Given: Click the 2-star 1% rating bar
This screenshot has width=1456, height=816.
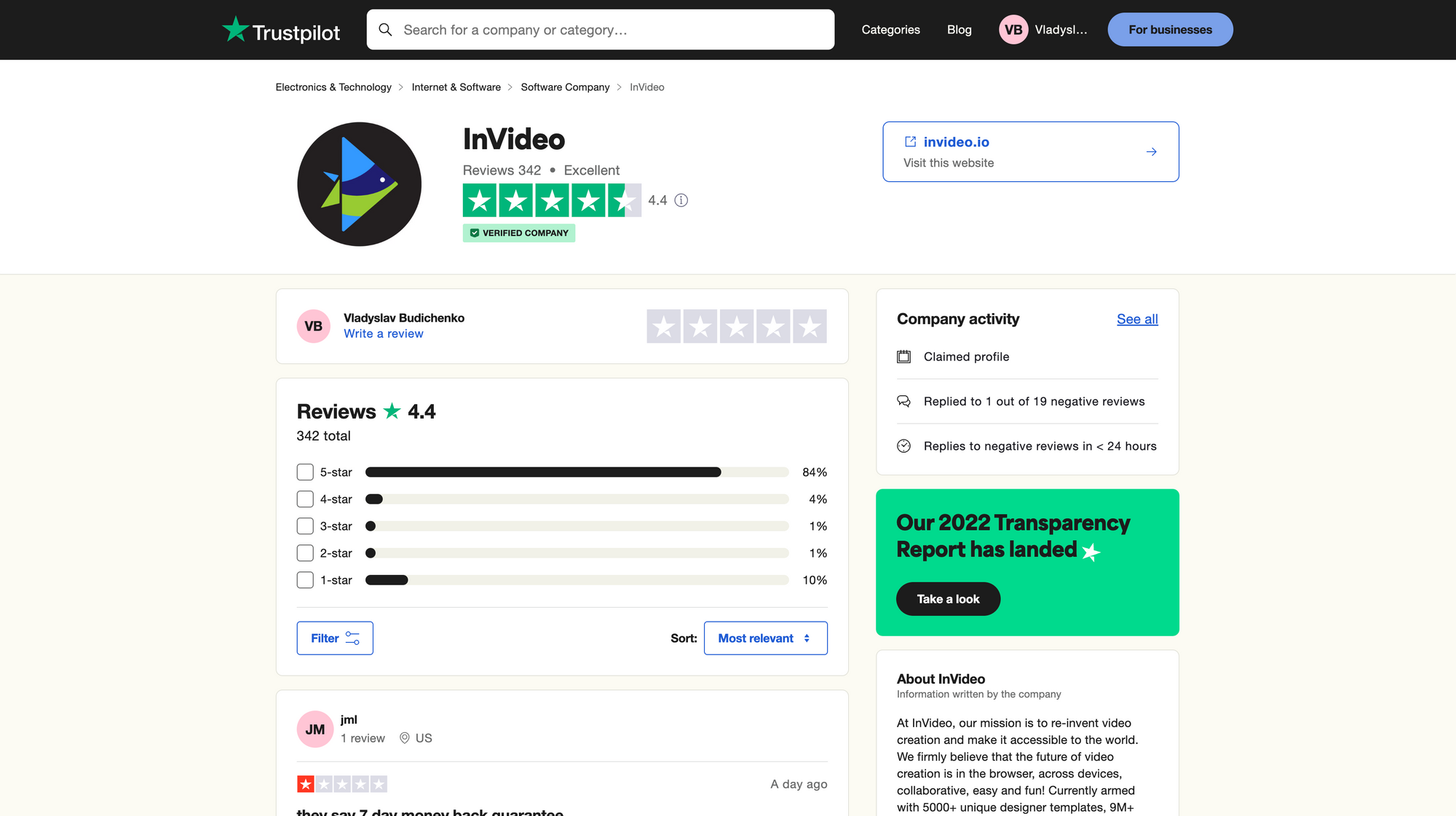Looking at the screenshot, I should point(577,553).
